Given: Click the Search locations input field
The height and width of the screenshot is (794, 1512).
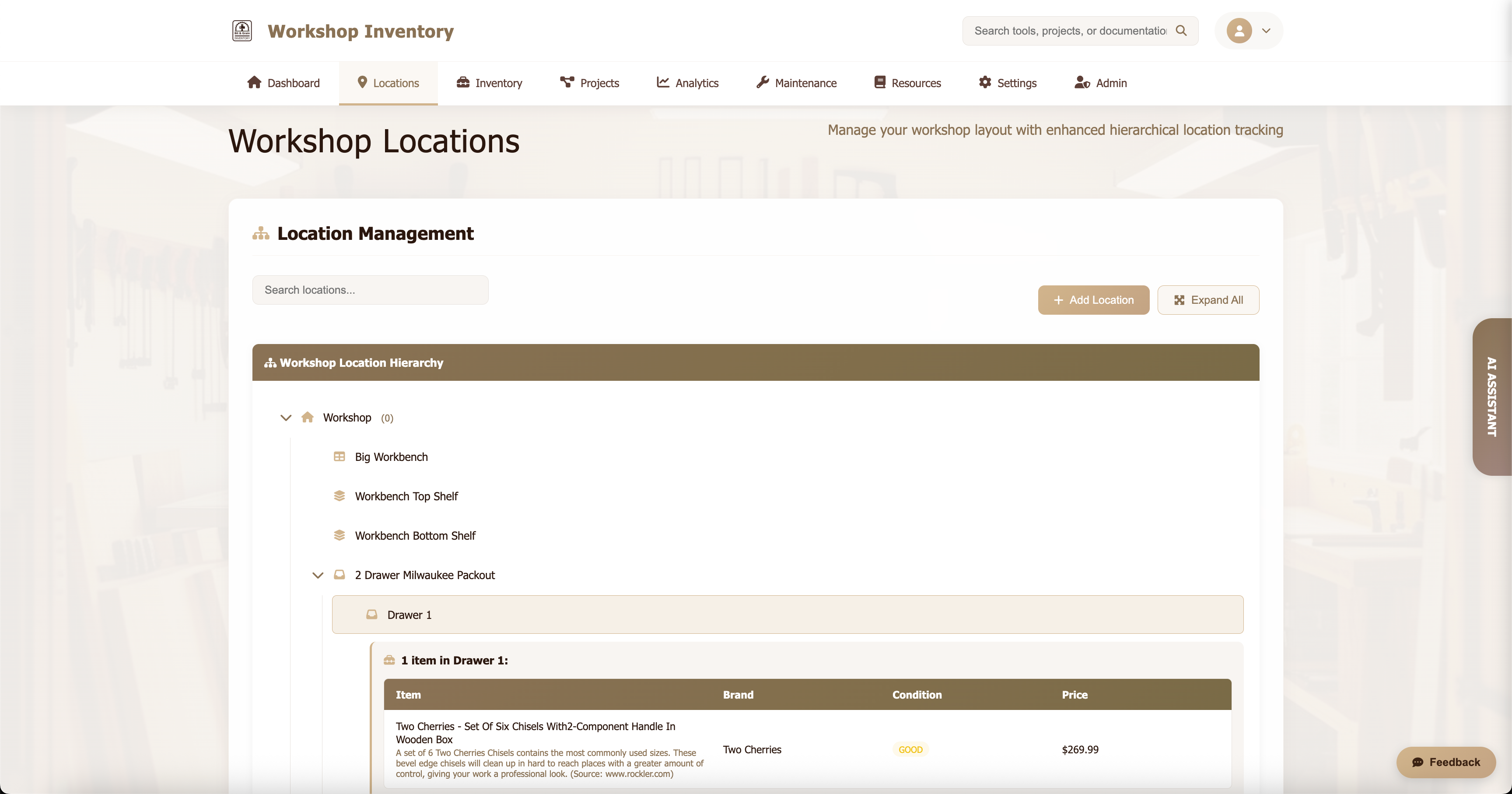Looking at the screenshot, I should [x=370, y=289].
